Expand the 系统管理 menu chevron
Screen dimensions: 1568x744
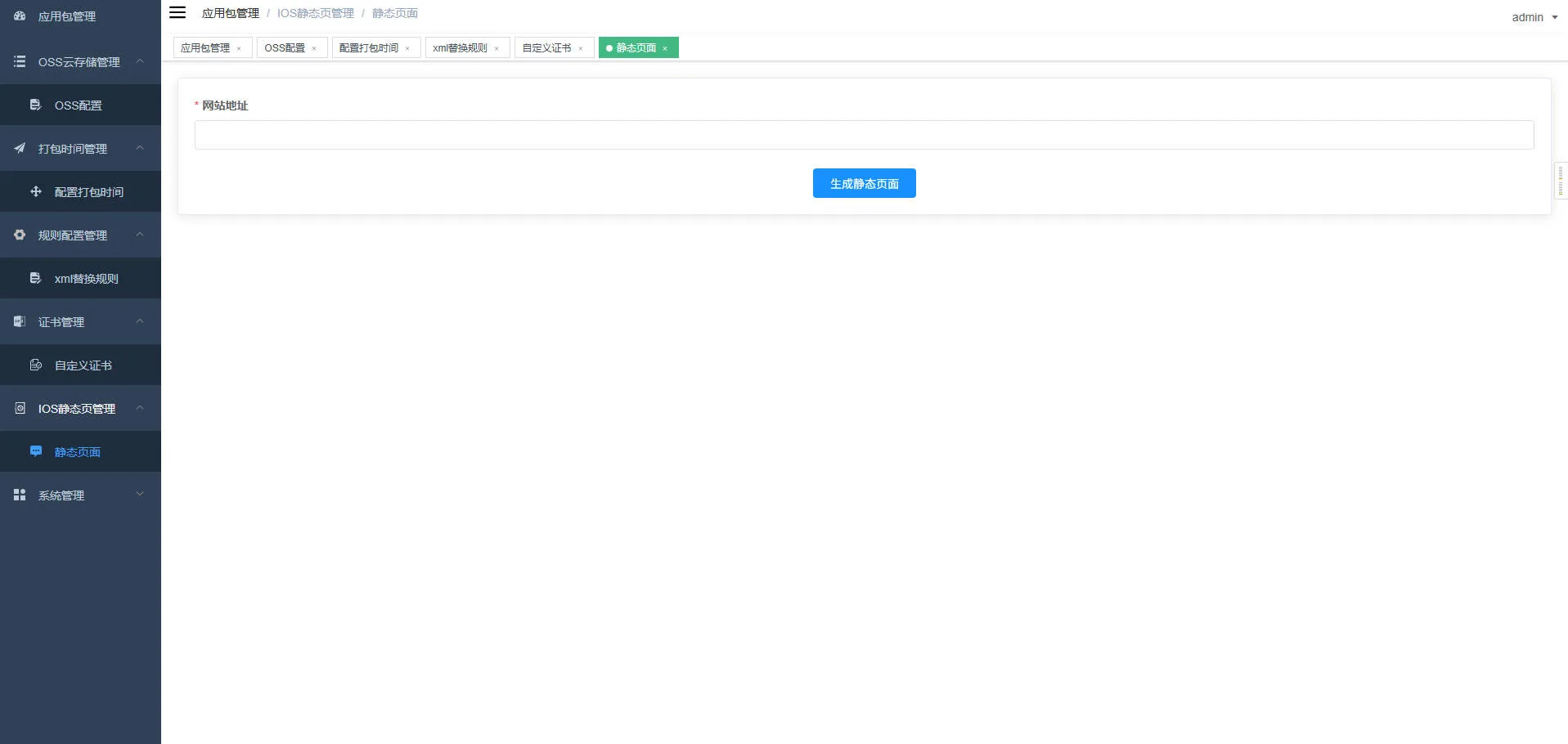point(140,495)
